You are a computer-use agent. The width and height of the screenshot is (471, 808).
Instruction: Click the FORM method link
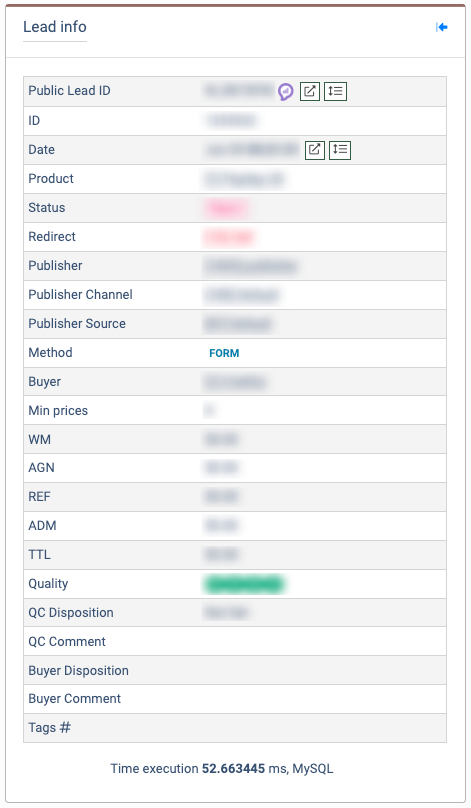[224, 353]
